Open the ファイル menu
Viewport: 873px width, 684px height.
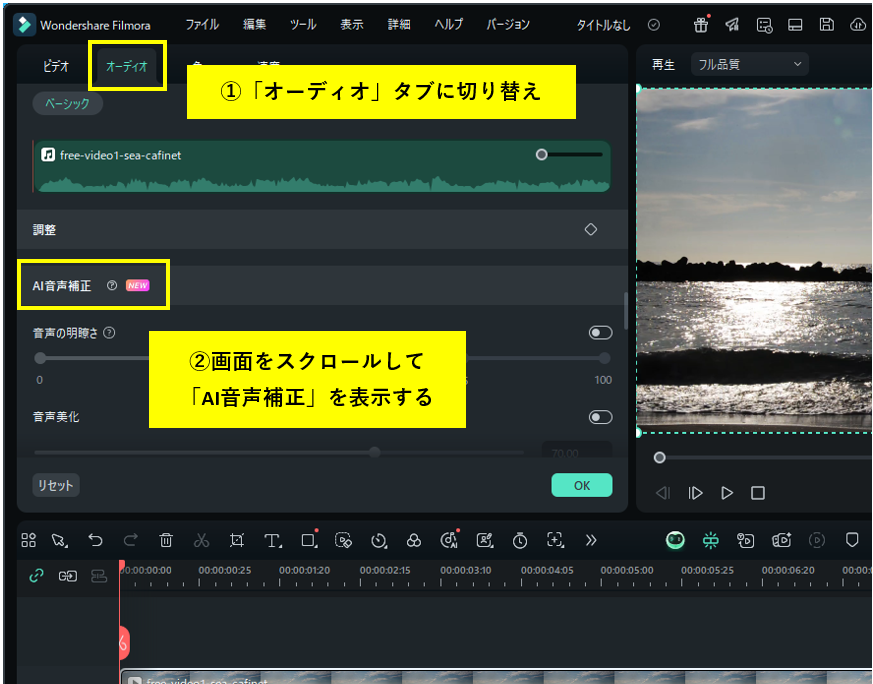(x=202, y=24)
